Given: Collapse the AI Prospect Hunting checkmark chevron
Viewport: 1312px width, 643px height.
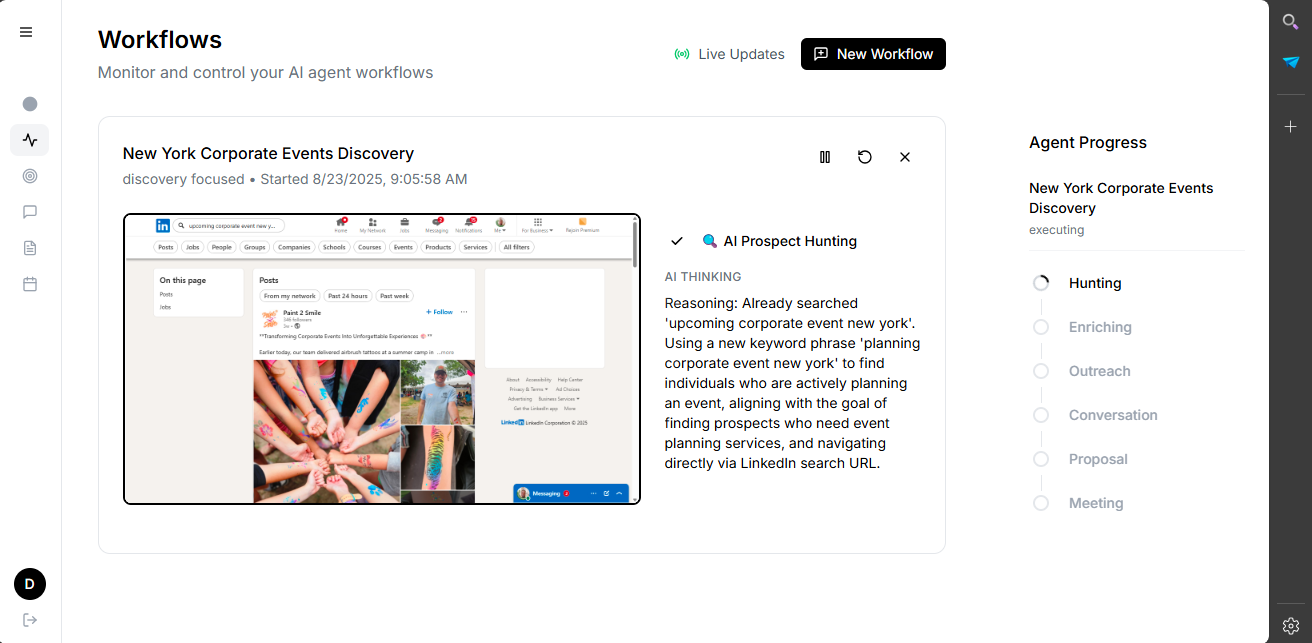Looking at the screenshot, I should [677, 241].
